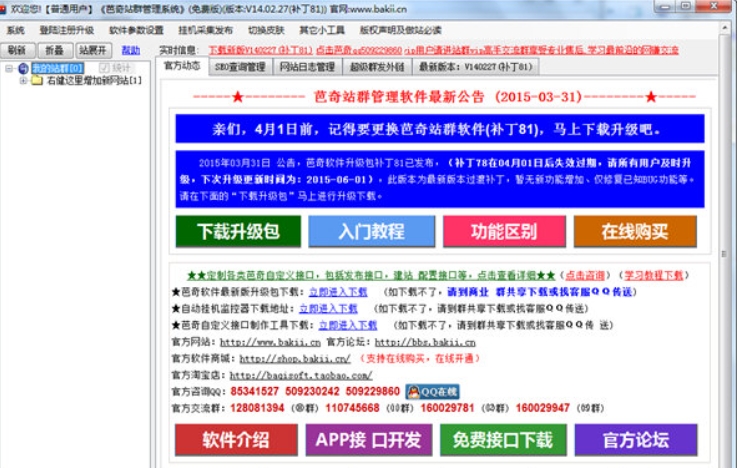
Task: Open the bagisoft.taobao.com link
Action: 301,376
